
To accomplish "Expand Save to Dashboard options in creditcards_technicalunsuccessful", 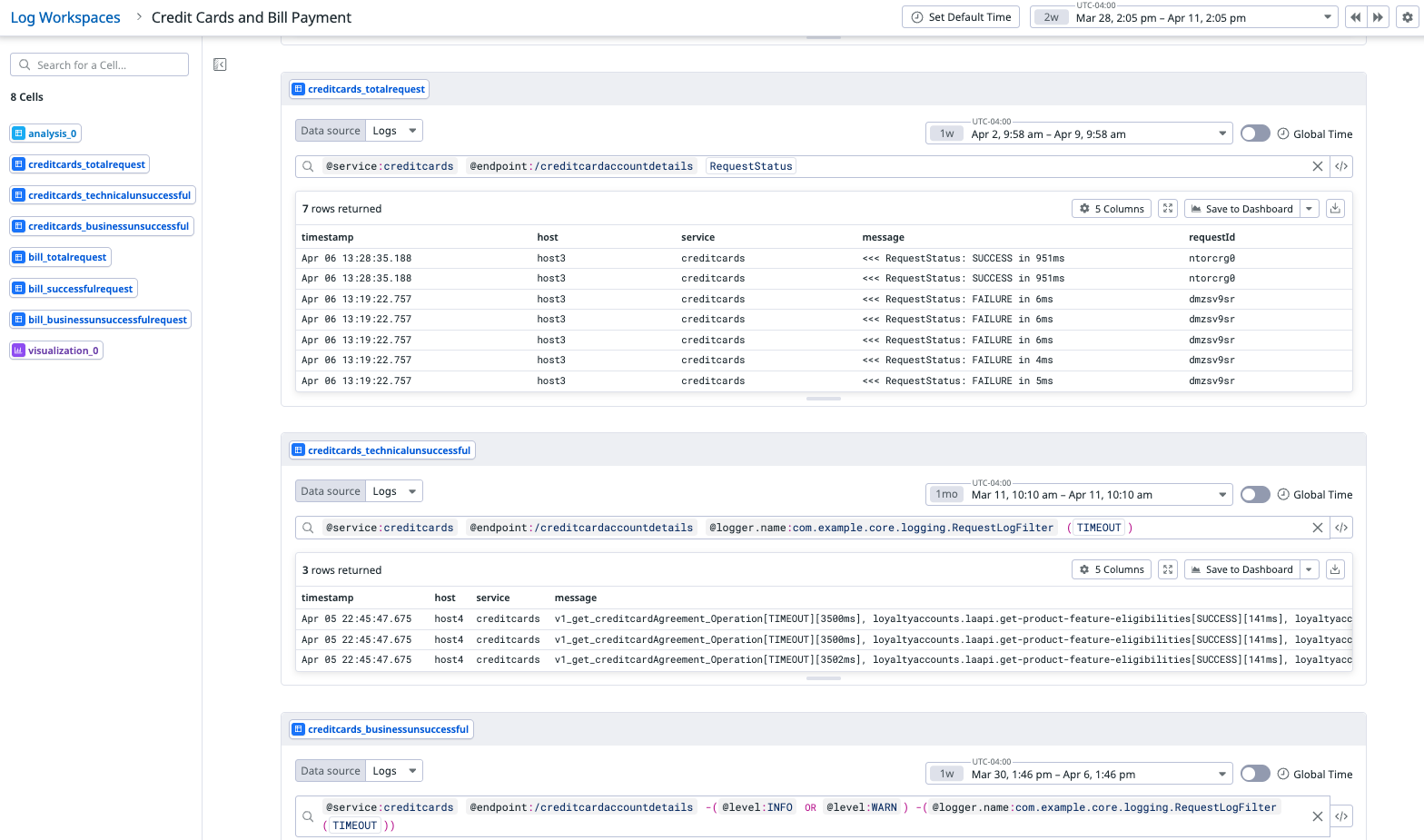I will pos(1309,569).
